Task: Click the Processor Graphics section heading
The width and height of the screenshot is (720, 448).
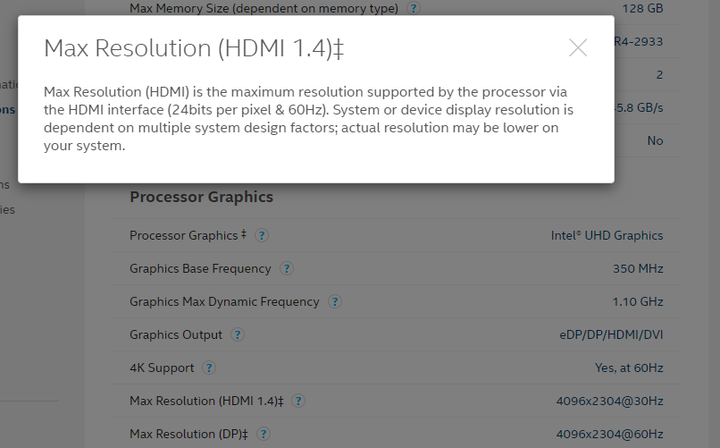Action: [x=201, y=196]
